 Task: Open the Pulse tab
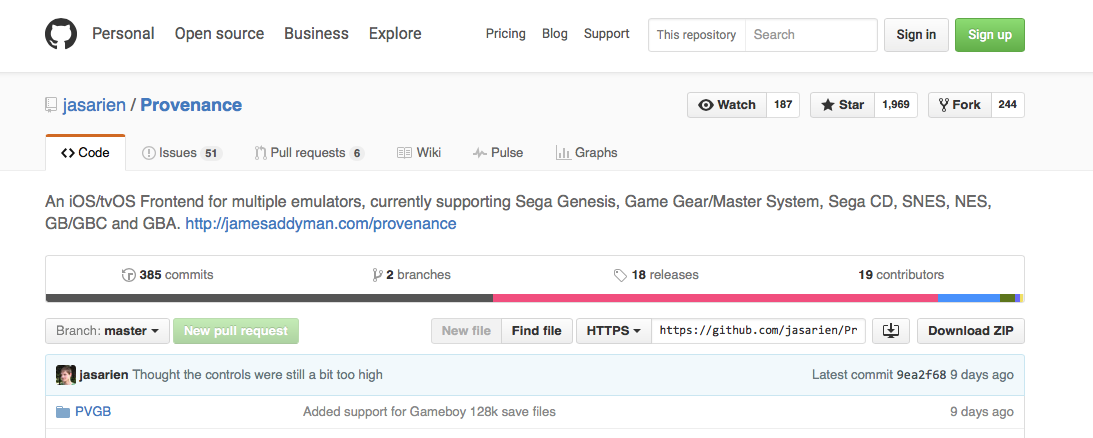pos(498,153)
